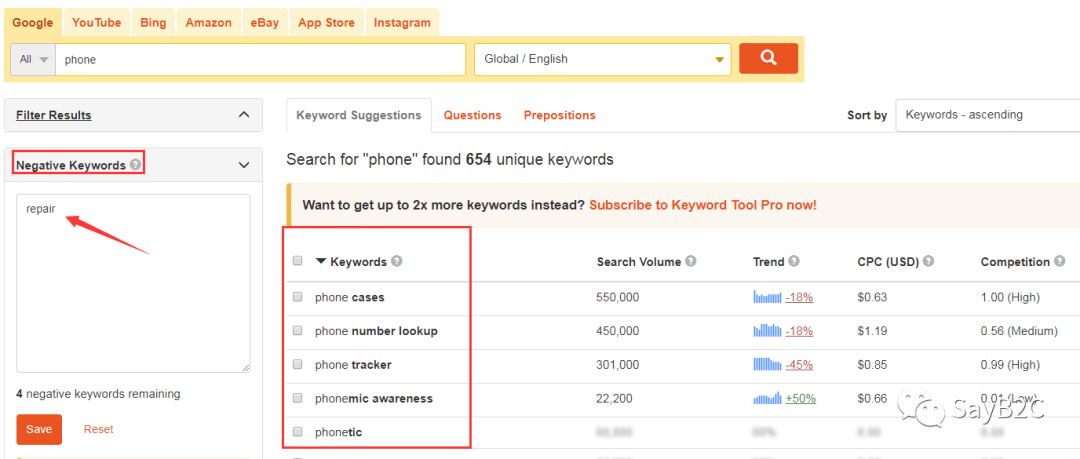Open the Sort by dropdown
The width and height of the screenshot is (1080, 459).
[986, 115]
